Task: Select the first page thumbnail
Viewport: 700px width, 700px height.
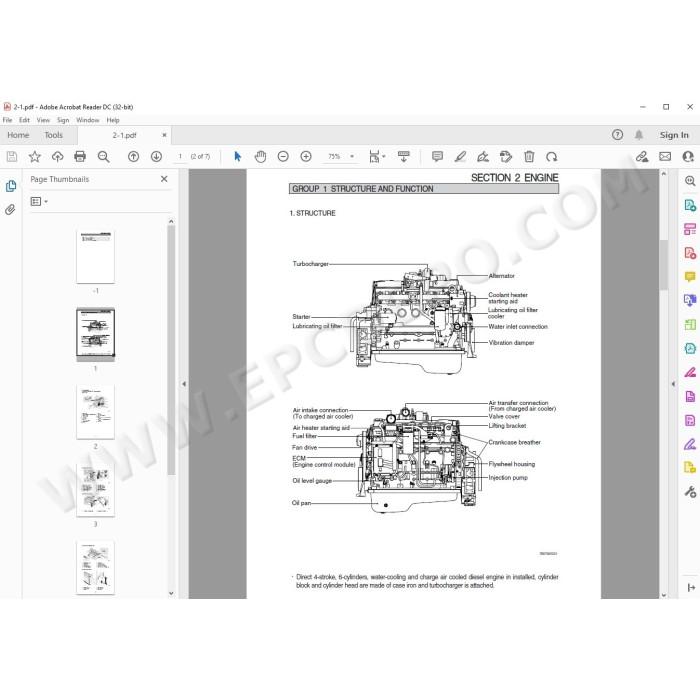Action: (x=95, y=257)
